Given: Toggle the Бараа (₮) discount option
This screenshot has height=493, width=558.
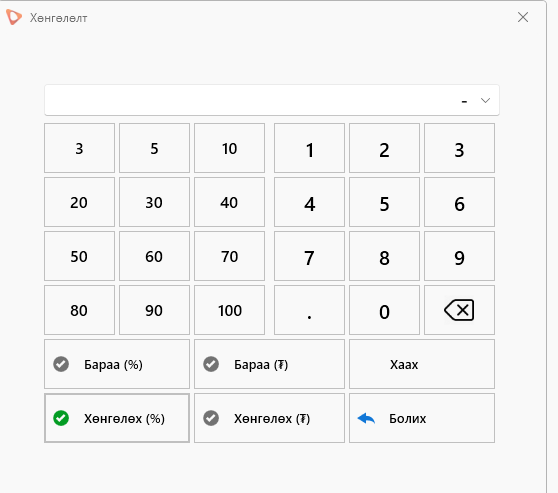Looking at the screenshot, I should point(269,364).
